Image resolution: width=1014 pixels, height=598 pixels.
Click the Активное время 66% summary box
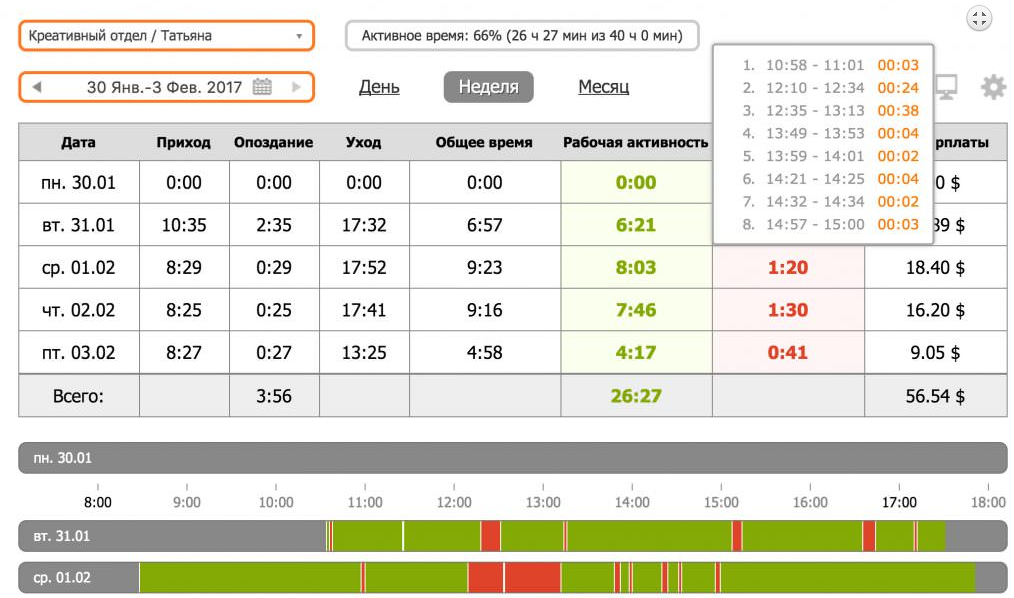coord(521,36)
